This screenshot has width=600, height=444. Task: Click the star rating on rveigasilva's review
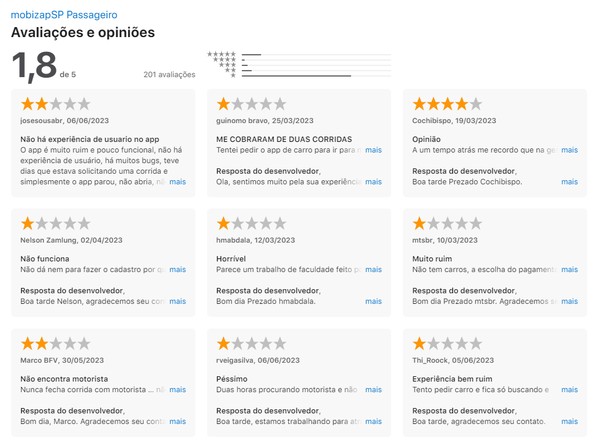point(251,343)
